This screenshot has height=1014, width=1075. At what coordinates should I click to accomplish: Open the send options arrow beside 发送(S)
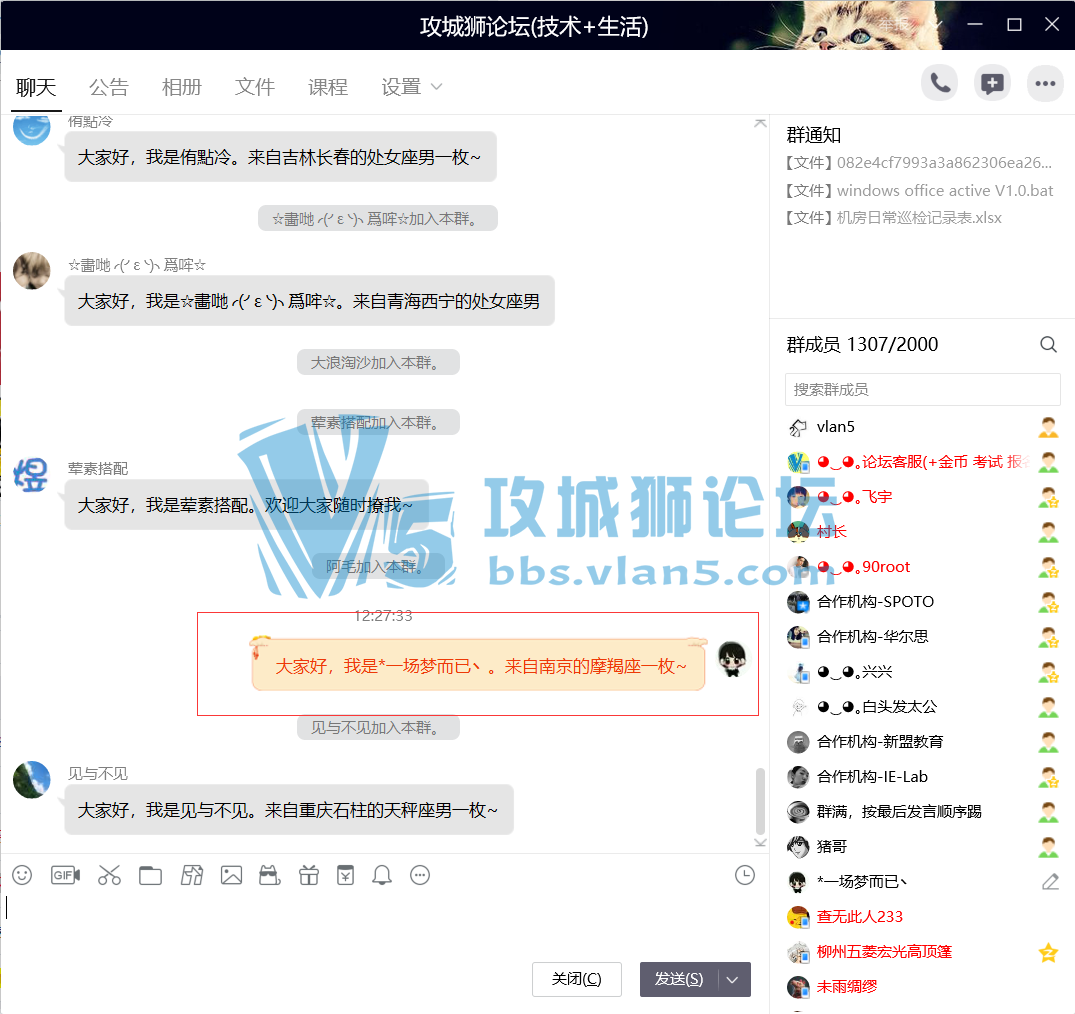(x=733, y=980)
